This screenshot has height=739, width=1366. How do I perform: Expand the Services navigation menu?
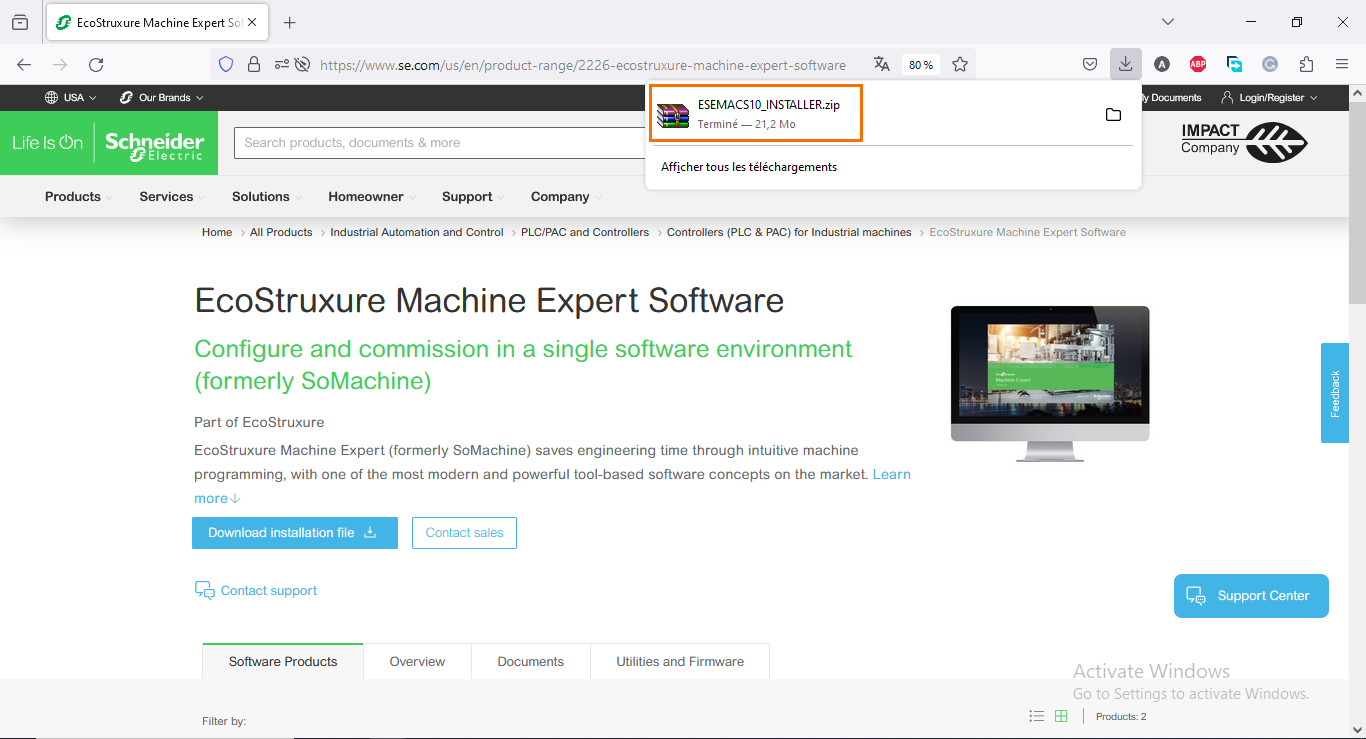[172, 197]
